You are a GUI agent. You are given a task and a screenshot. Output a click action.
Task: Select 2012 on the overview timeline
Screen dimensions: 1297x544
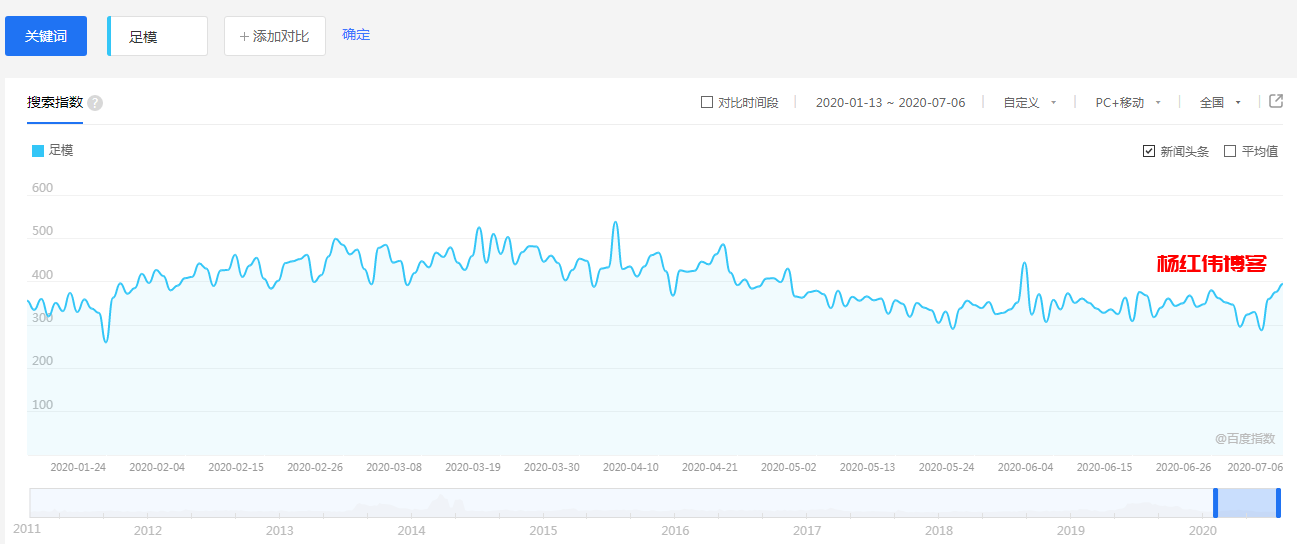point(148,530)
